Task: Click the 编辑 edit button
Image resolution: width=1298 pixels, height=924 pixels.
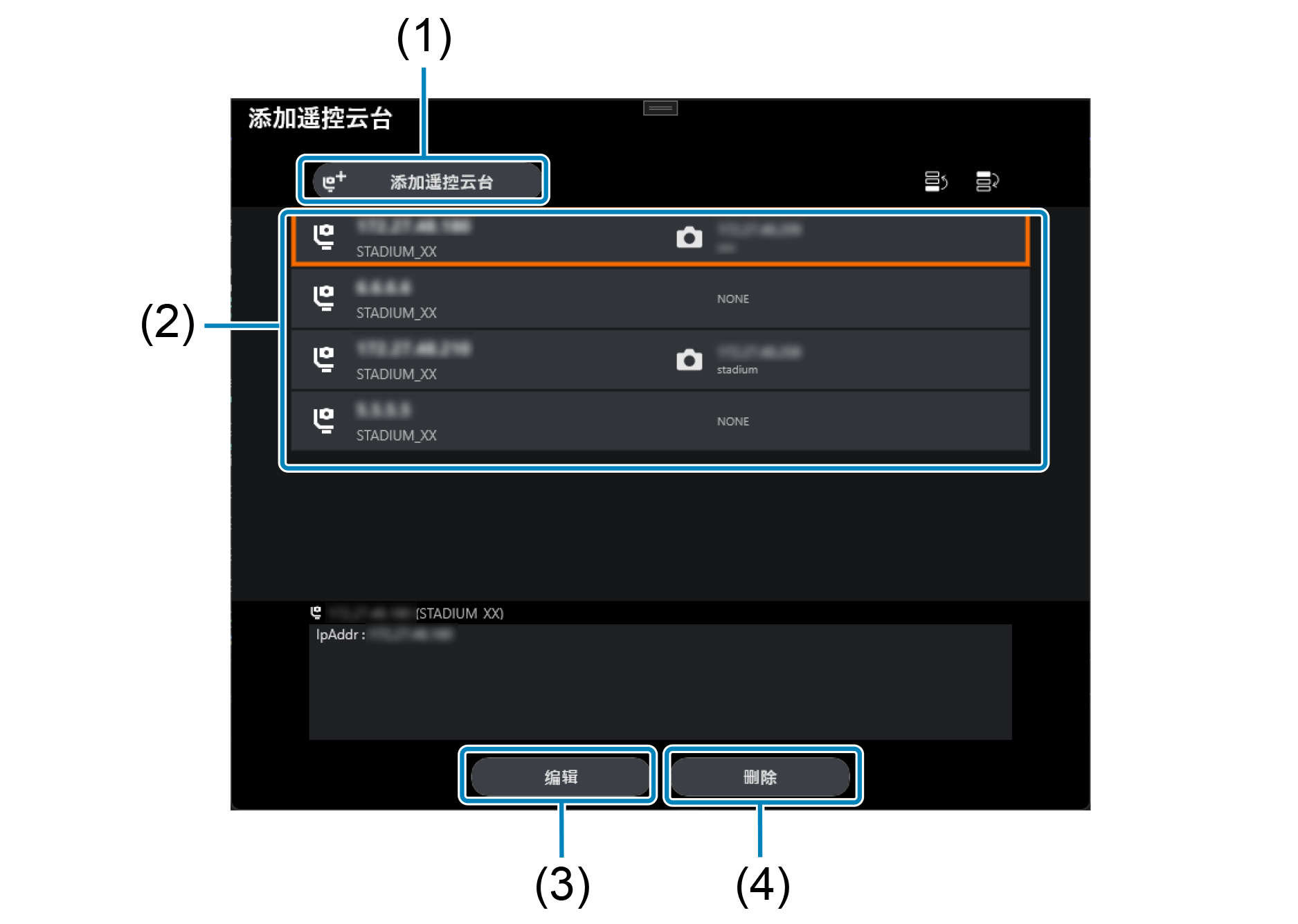Action: (560, 777)
